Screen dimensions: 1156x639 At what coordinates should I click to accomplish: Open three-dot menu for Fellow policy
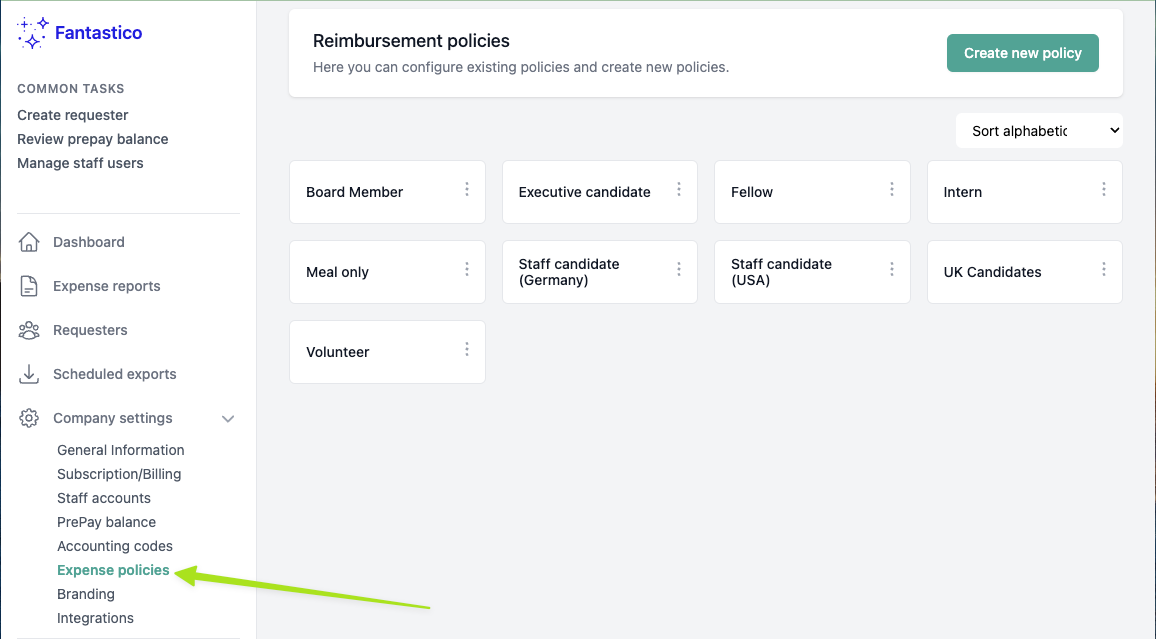[x=892, y=189]
